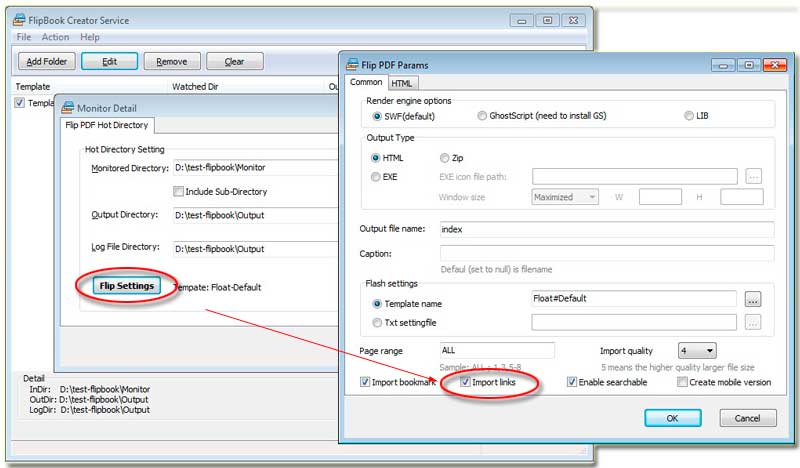Image resolution: width=800 pixels, height=468 pixels.
Task: Enable Create mobile version checkbox
Action: [682, 382]
